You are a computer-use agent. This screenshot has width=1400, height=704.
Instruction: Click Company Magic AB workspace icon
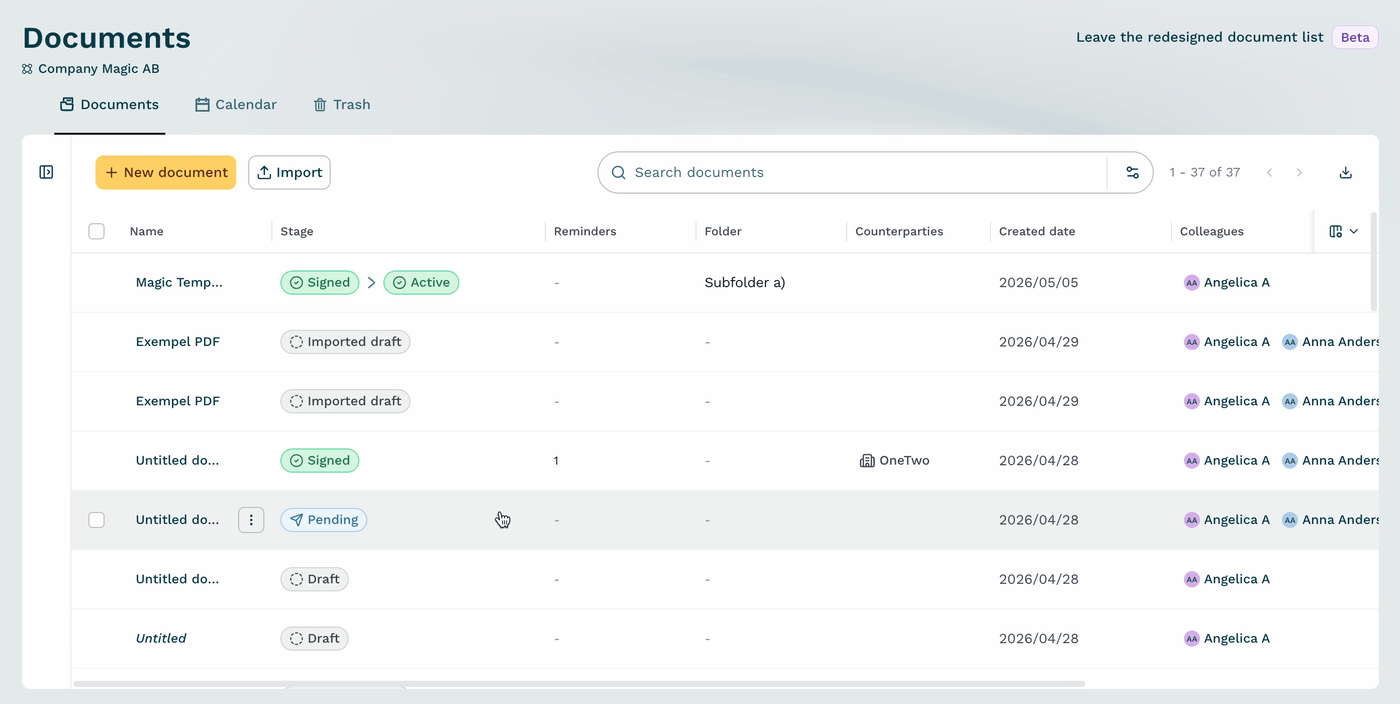coord(28,69)
